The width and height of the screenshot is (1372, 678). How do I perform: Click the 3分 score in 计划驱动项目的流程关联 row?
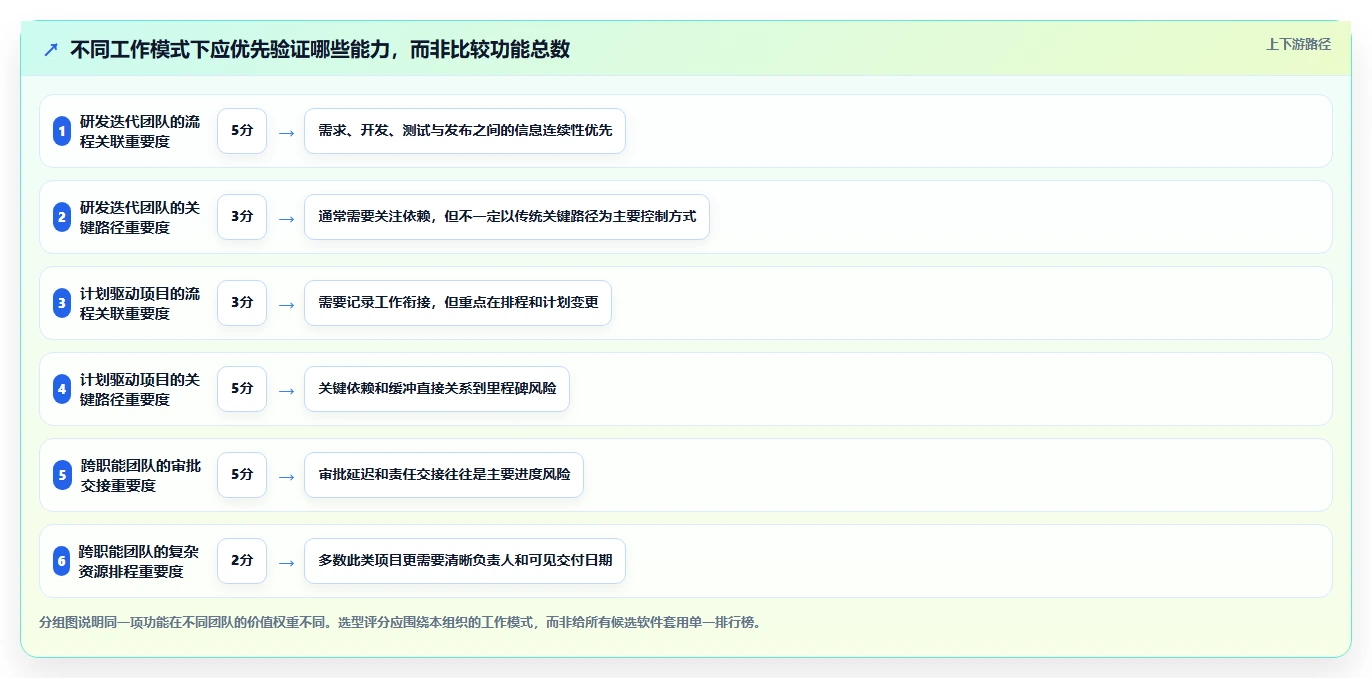(x=242, y=303)
